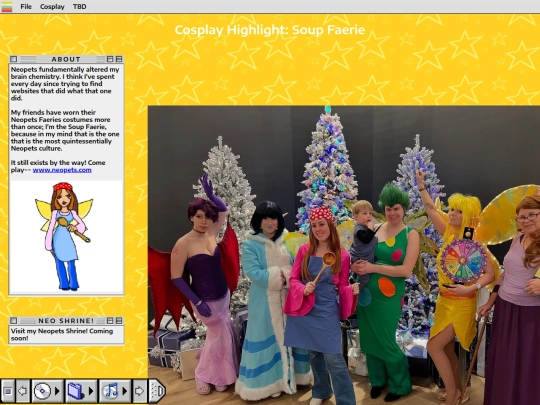The height and width of the screenshot is (405, 540).
Task: Click the 'Visit my Neopets Shrine! Coming soon!' text
Action: pos(62,335)
